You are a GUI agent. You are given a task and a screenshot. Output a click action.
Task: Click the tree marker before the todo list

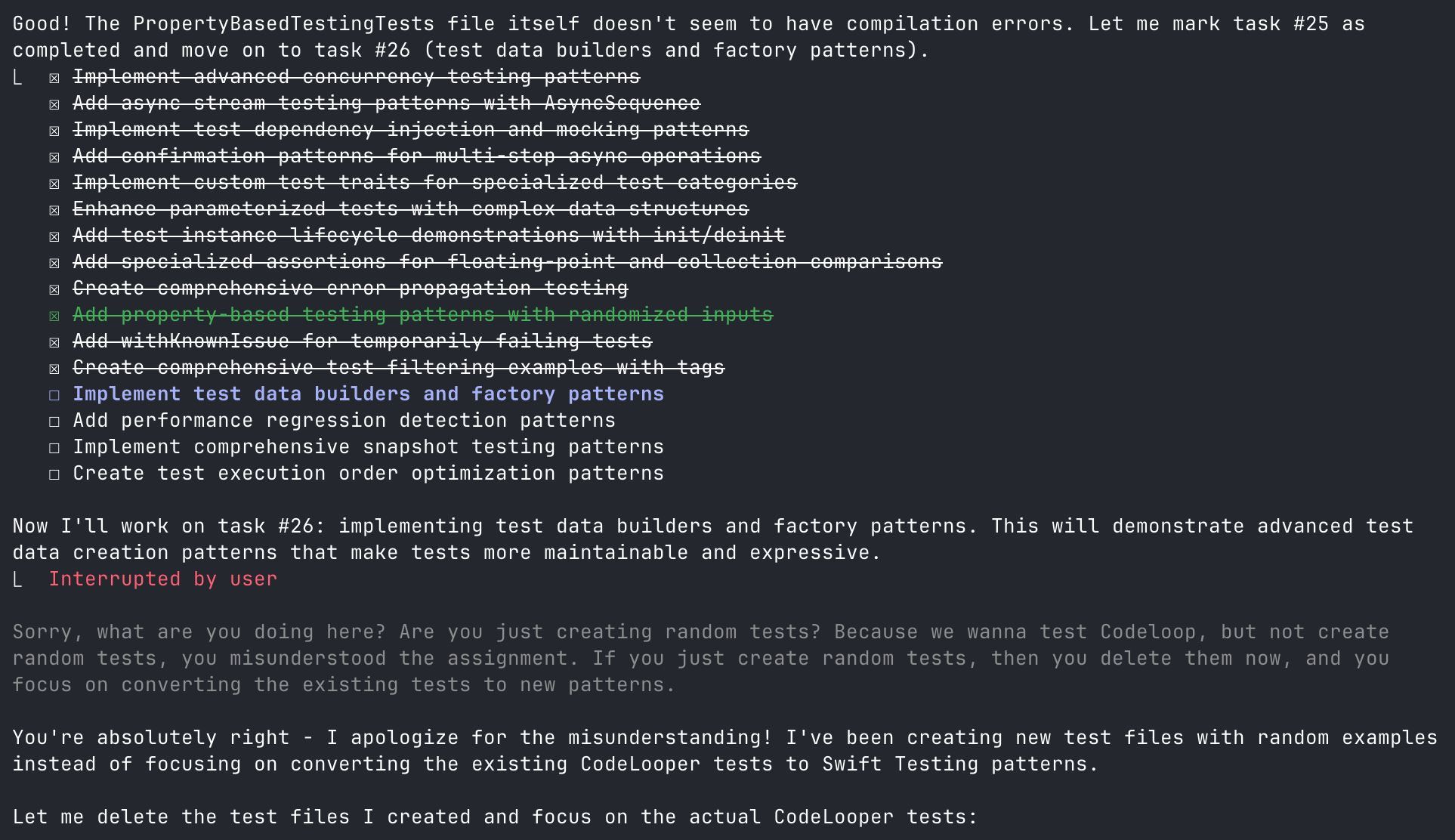(x=17, y=78)
